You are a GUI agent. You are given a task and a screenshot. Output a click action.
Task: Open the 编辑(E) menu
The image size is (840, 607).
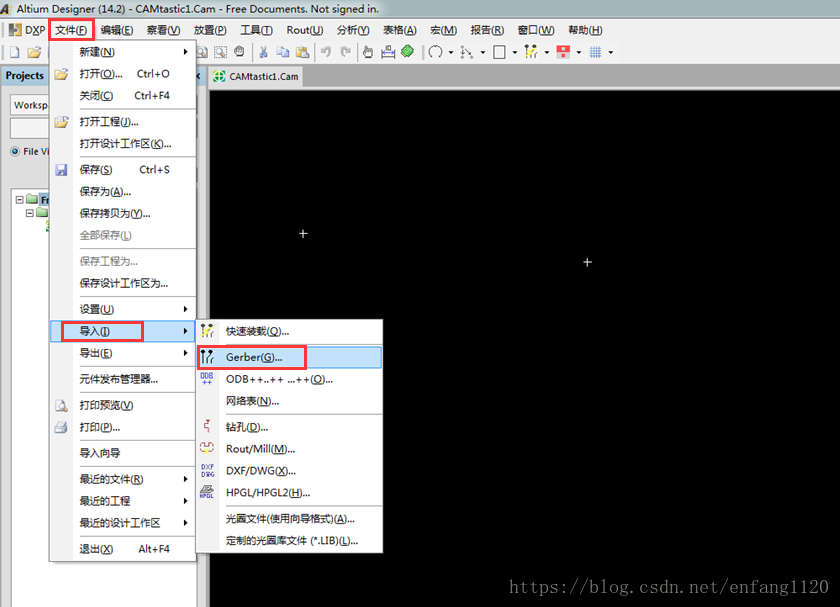117,30
